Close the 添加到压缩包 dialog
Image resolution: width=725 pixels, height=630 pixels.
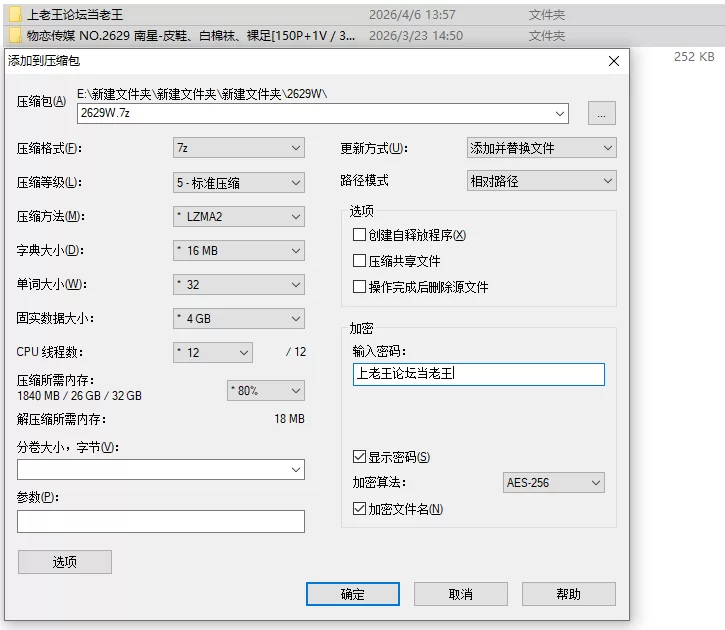(614, 61)
